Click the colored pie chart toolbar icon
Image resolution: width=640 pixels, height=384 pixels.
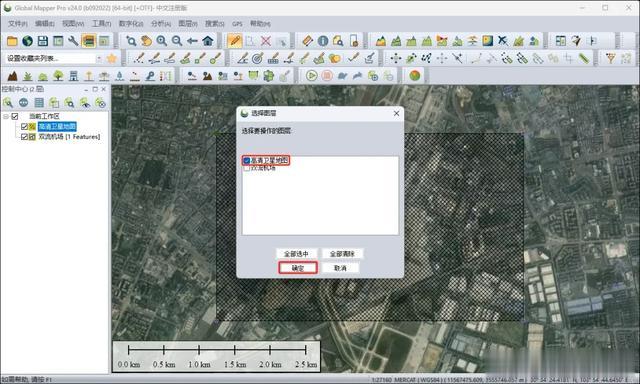(x=415, y=75)
